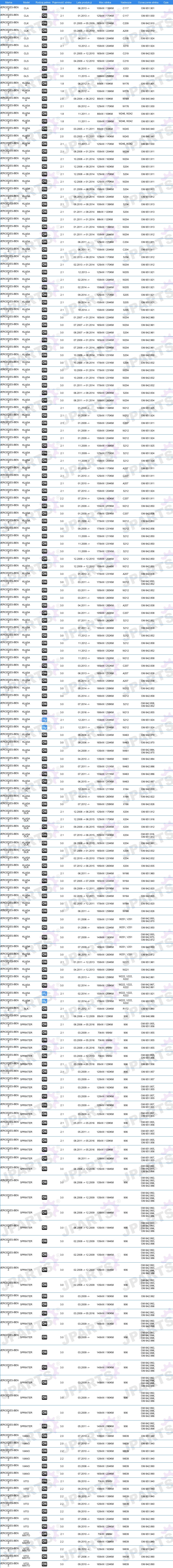Select the R172 body code cell
This screenshot has width=173, height=1568.
click(126, 1009)
